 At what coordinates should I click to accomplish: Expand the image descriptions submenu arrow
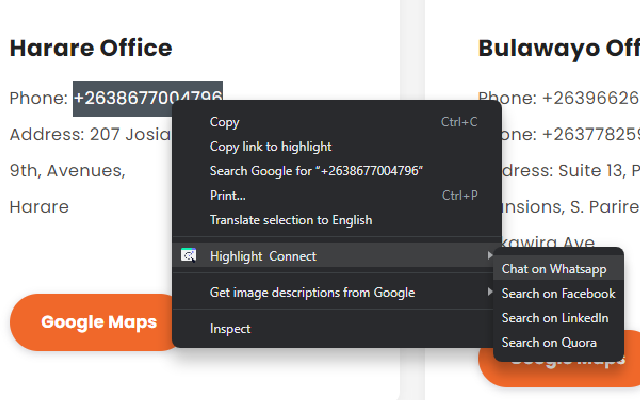[489, 293]
